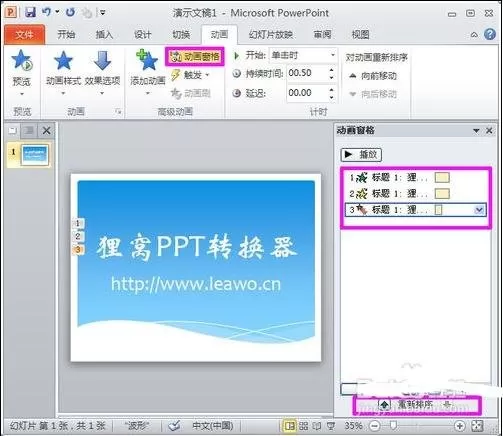Open the dropdown arrow of animation item 3
The height and width of the screenshot is (436, 503).
point(479,210)
